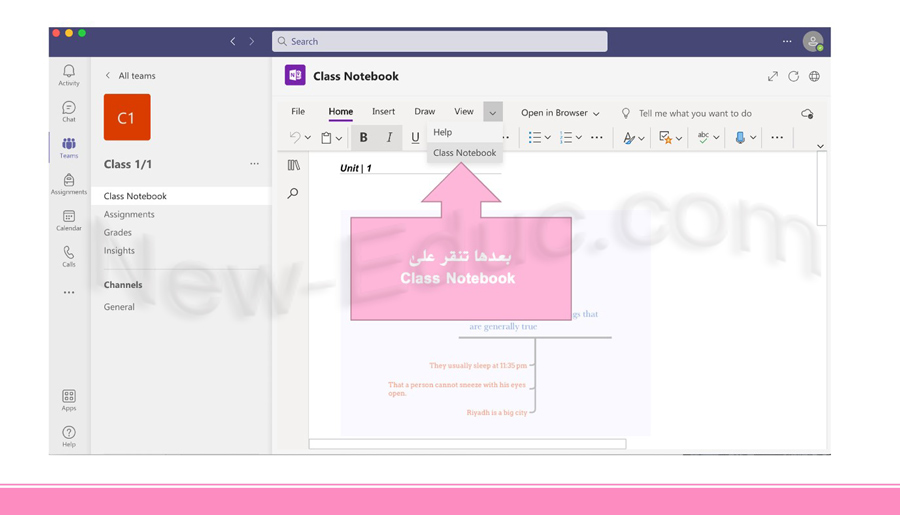Switch to the View tab
Image resolution: width=900 pixels, height=515 pixels.
(464, 111)
